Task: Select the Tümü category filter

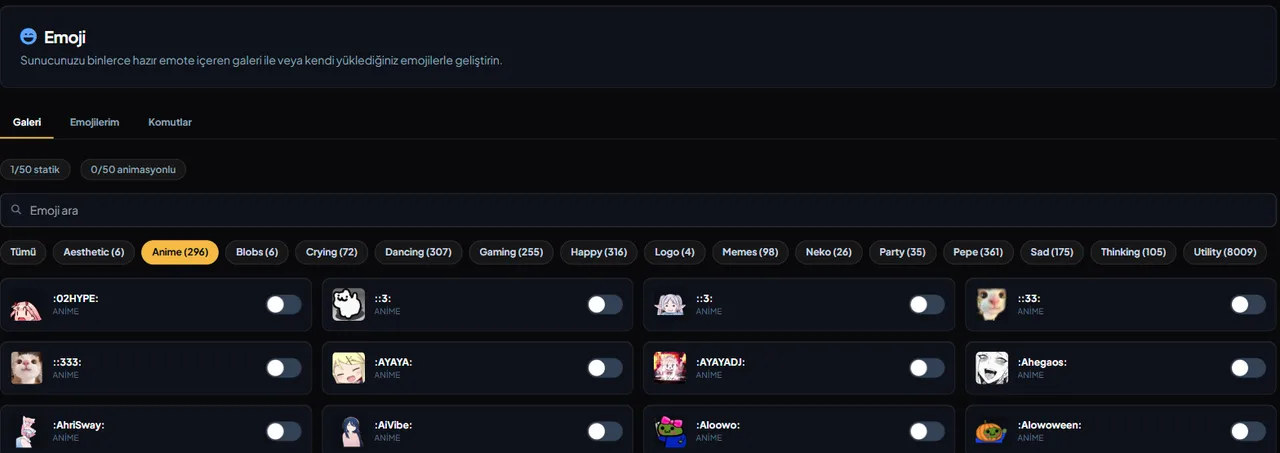Action: pos(23,252)
